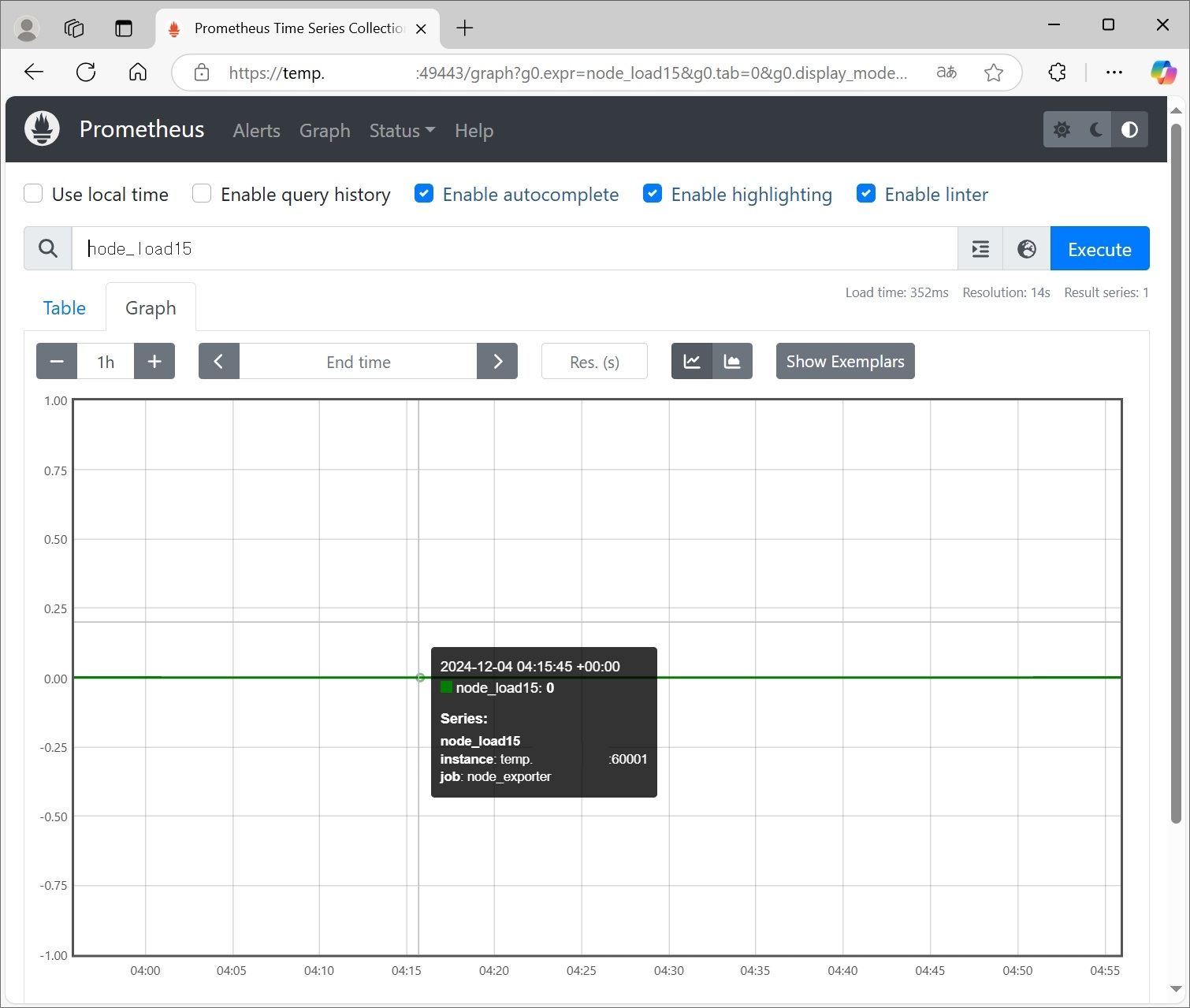The image size is (1190, 1008).
Task: Expand the Status dropdown menu
Action: pyautogui.click(x=402, y=131)
